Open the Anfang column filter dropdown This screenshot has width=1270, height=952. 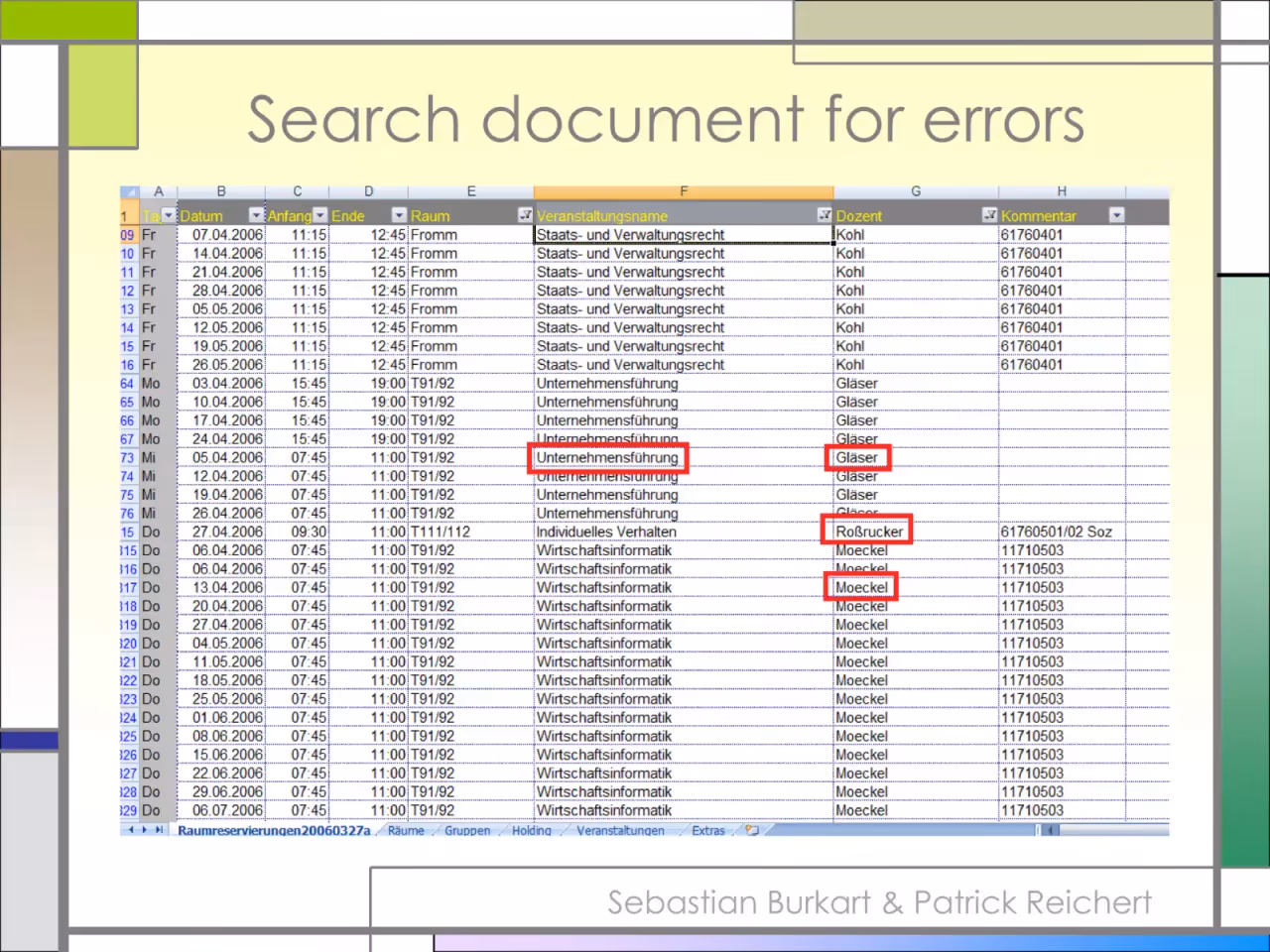click(x=320, y=215)
